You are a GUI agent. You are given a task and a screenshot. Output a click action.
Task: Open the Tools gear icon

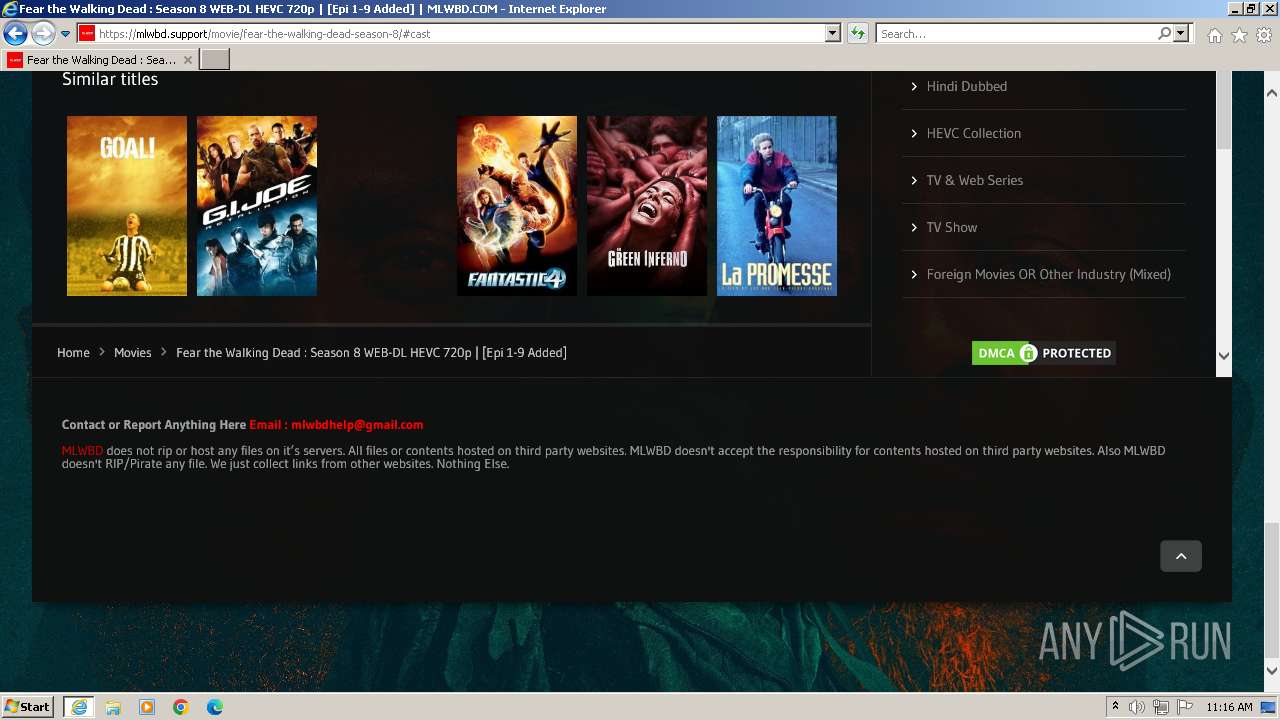[x=1264, y=35]
